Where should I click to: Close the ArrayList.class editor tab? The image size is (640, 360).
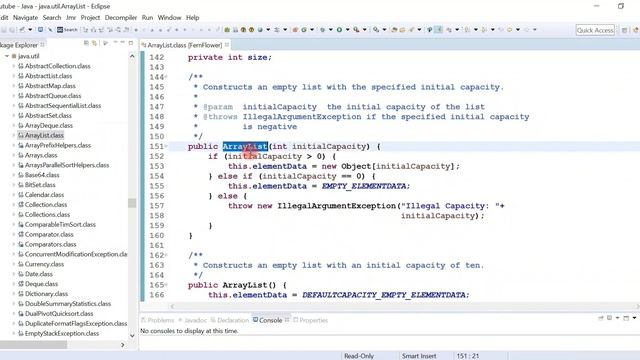[x=227, y=44]
